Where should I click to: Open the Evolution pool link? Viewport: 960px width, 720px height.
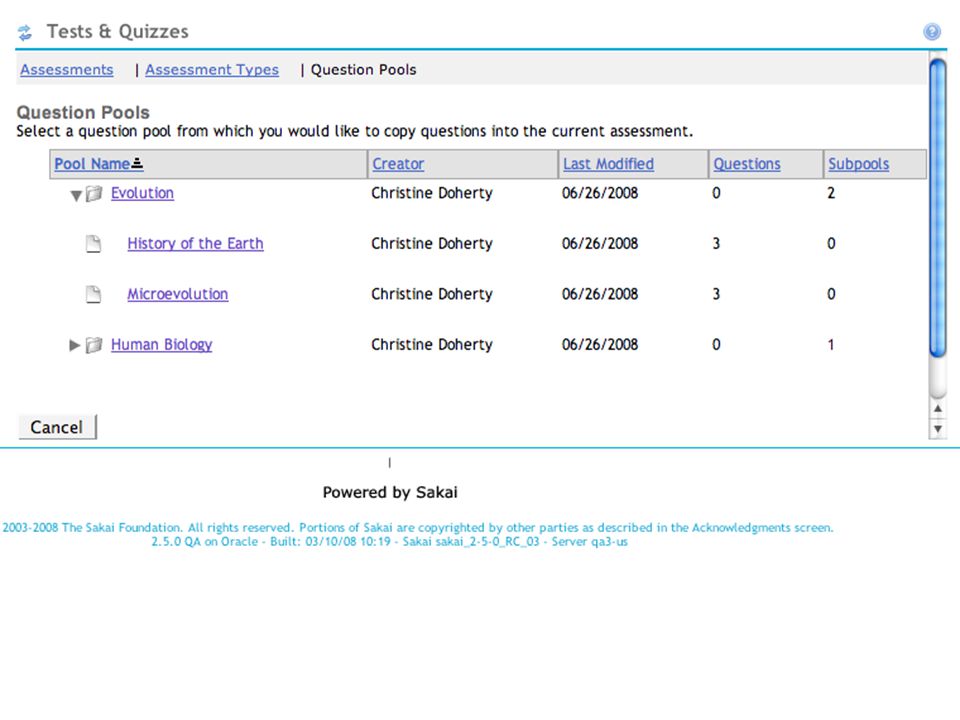click(x=142, y=193)
